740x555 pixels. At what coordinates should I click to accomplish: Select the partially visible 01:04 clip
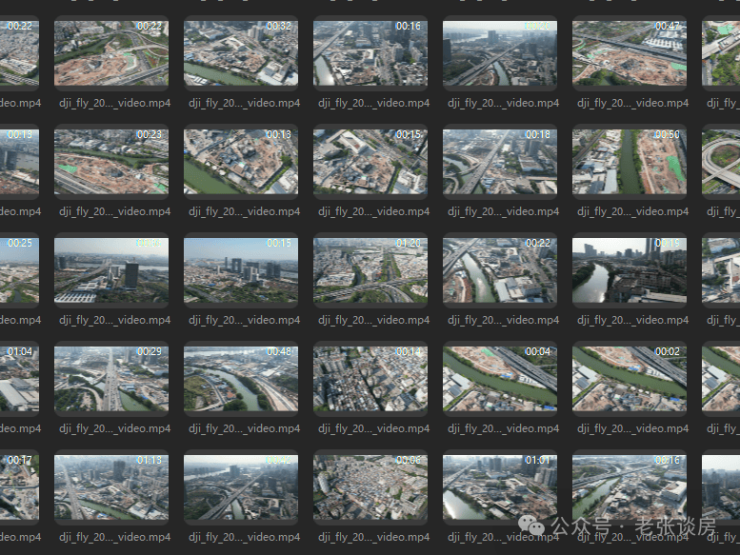(x=19, y=379)
